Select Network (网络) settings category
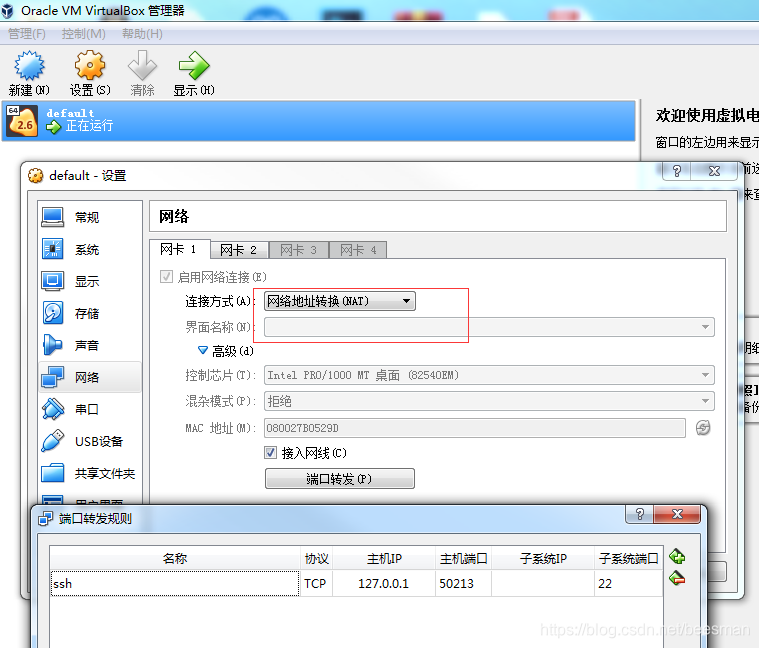Image resolution: width=759 pixels, height=648 pixels. [x=90, y=377]
